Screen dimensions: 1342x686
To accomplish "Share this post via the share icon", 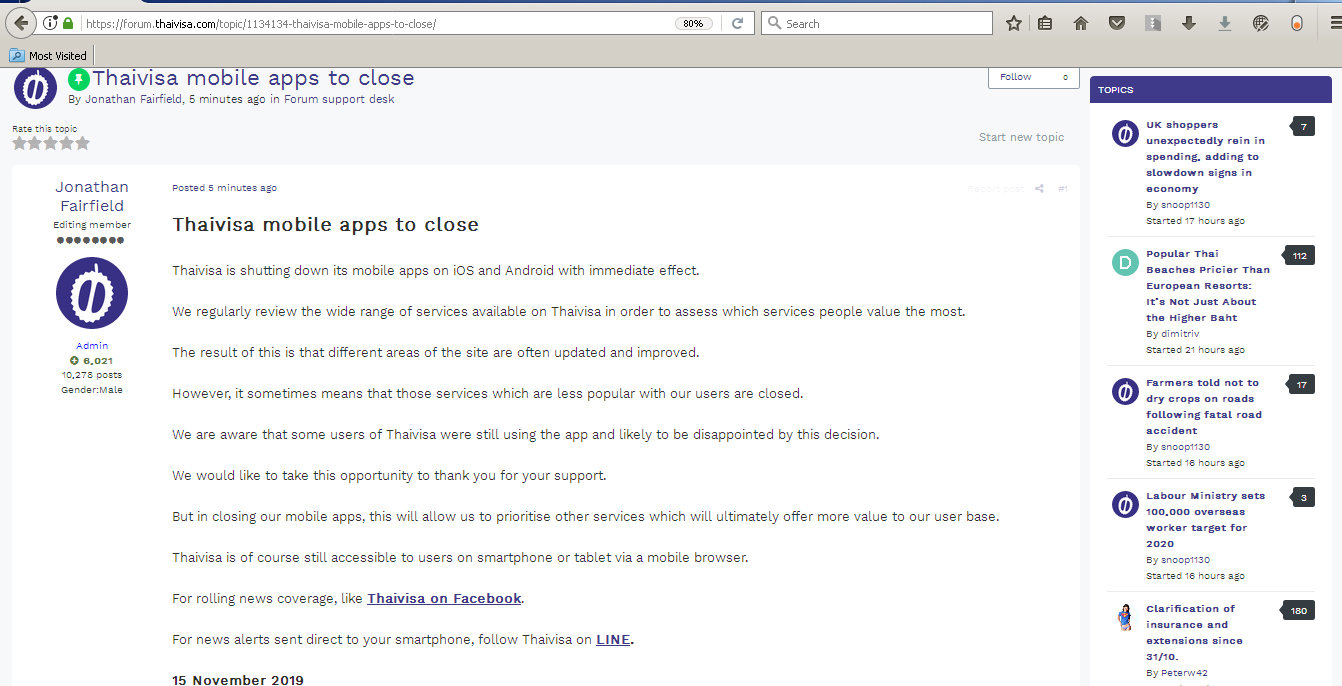I will (x=1039, y=189).
